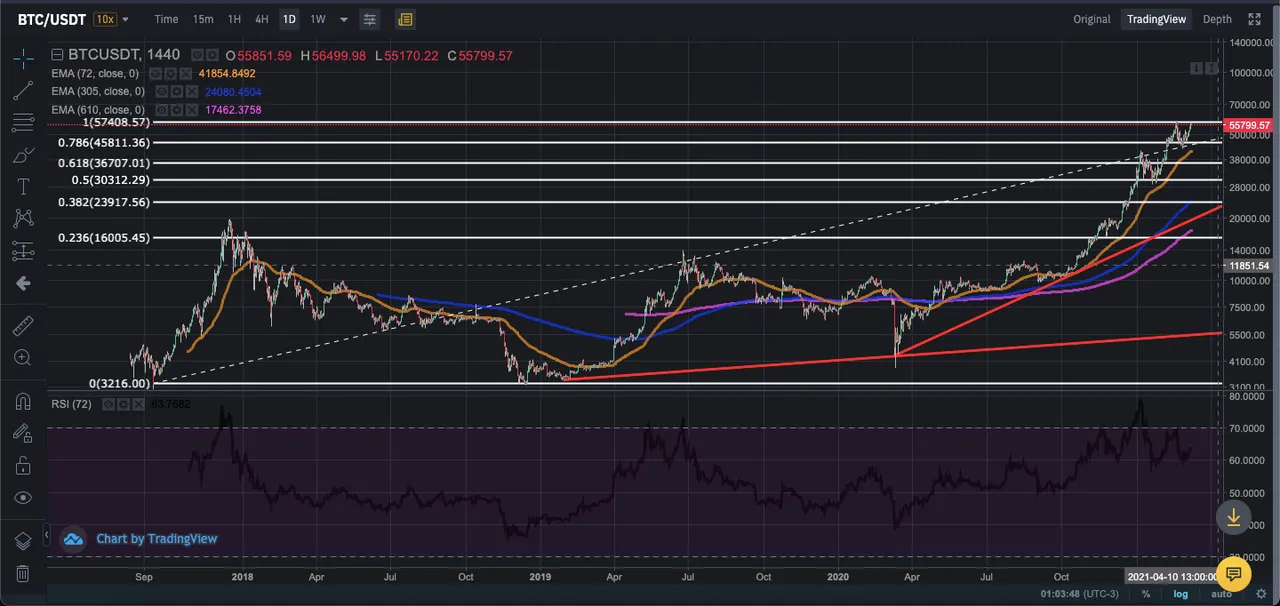Hide the EMA 72 indicator

point(156,74)
